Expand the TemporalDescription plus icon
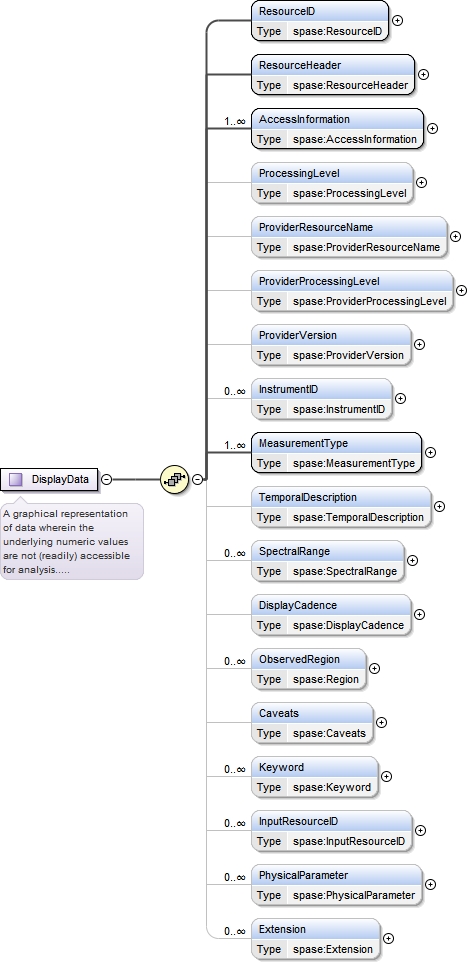This screenshot has width=469, height=964. [x=439, y=507]
